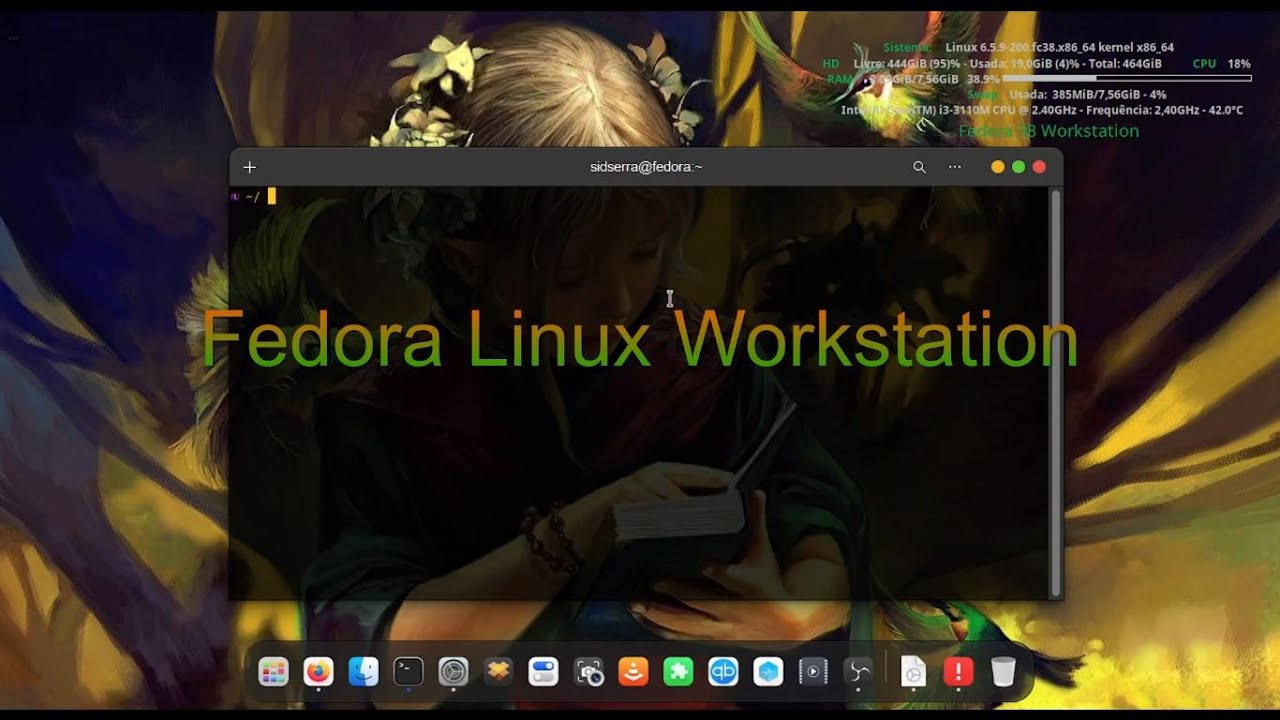The image size is (1280, 720).
Task: Open the Finder-style file manager in dock
Action: click(x=363, y=672)
